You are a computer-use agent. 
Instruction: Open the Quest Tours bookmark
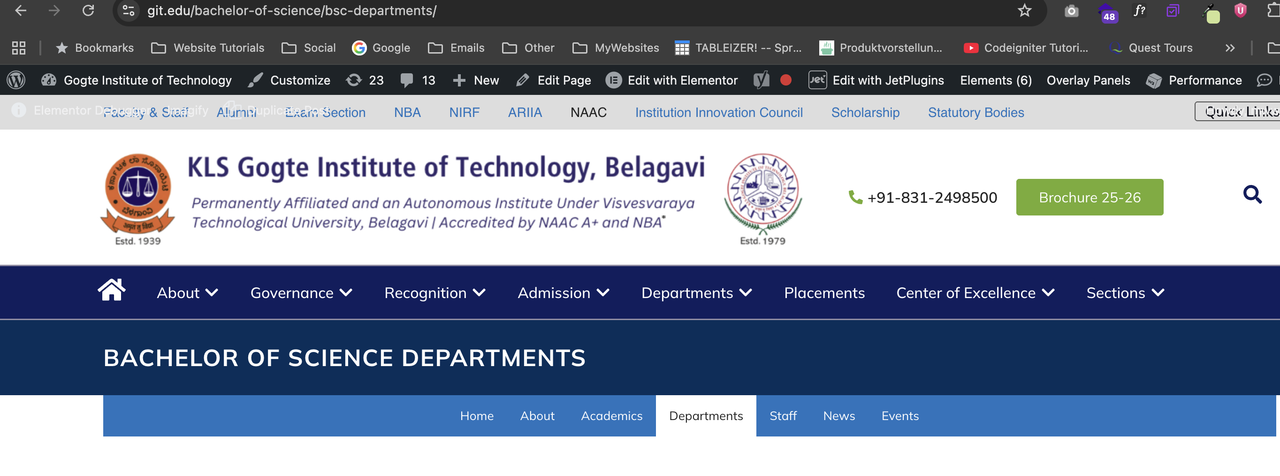(x=1152, y=47)
